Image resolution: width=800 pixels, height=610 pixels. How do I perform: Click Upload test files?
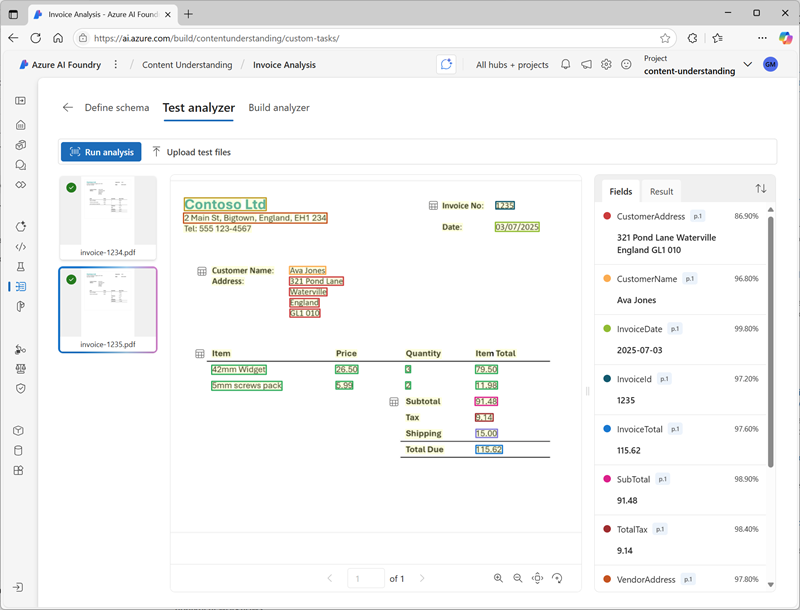pos(191,152)
